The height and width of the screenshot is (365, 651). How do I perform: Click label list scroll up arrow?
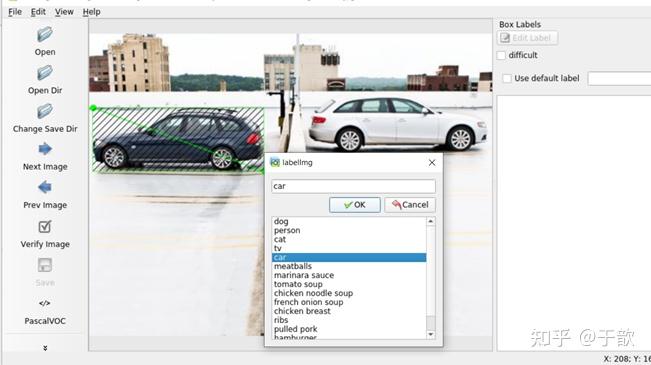(x=431, y=221)
